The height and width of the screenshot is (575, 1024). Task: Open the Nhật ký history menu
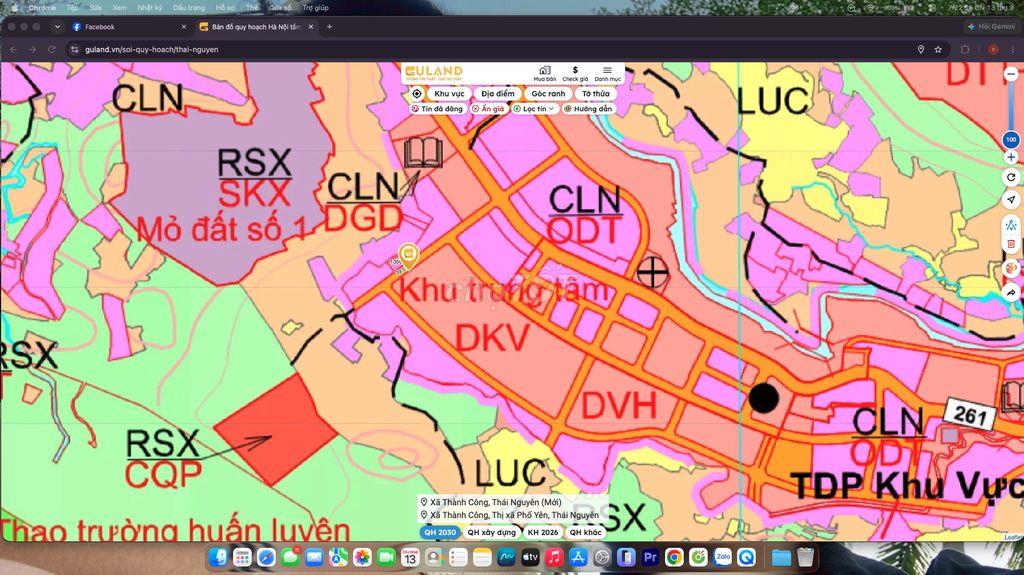pyautogui.click(x=150, y=8)
